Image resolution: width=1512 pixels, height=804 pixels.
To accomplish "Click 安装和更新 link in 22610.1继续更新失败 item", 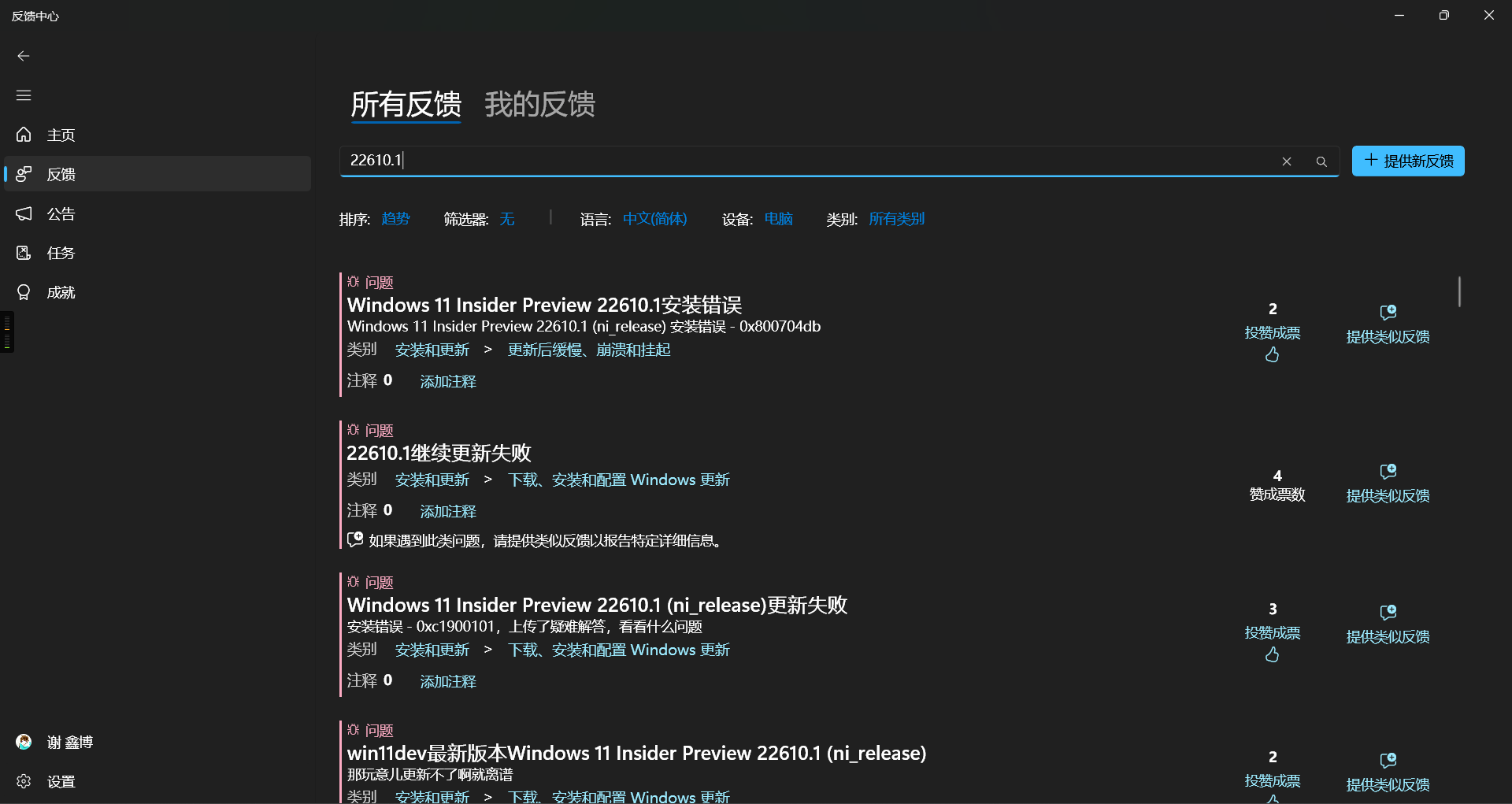I will click(432, 480).
